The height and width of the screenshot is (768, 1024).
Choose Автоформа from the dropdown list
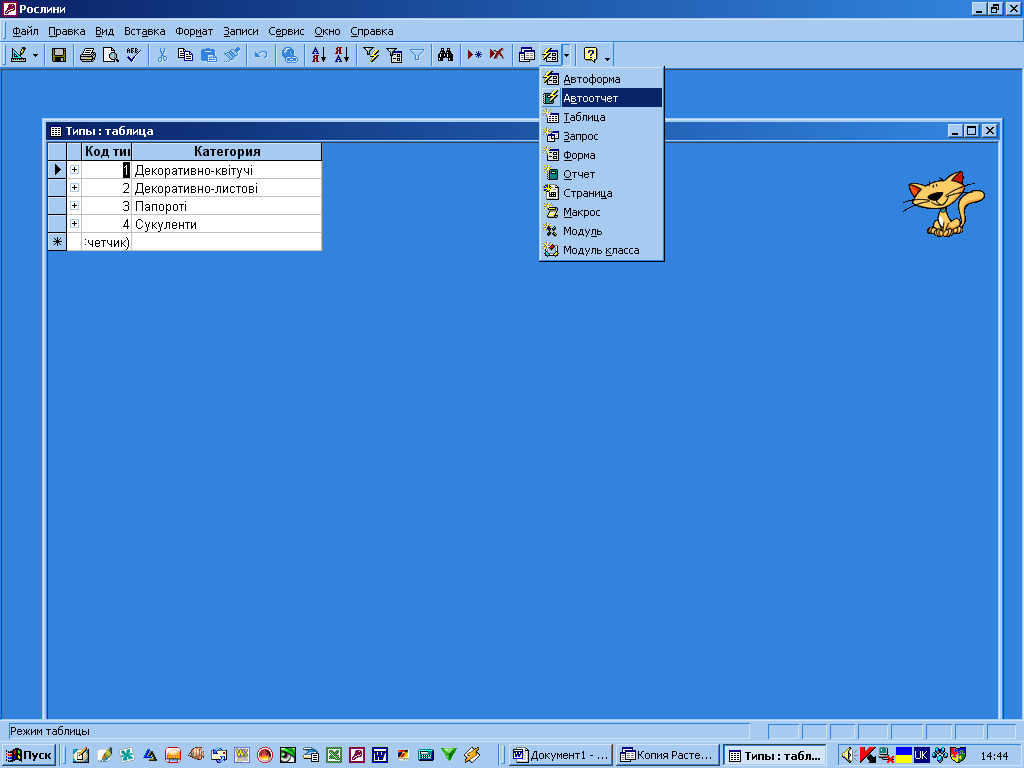[x=601, y=79]
